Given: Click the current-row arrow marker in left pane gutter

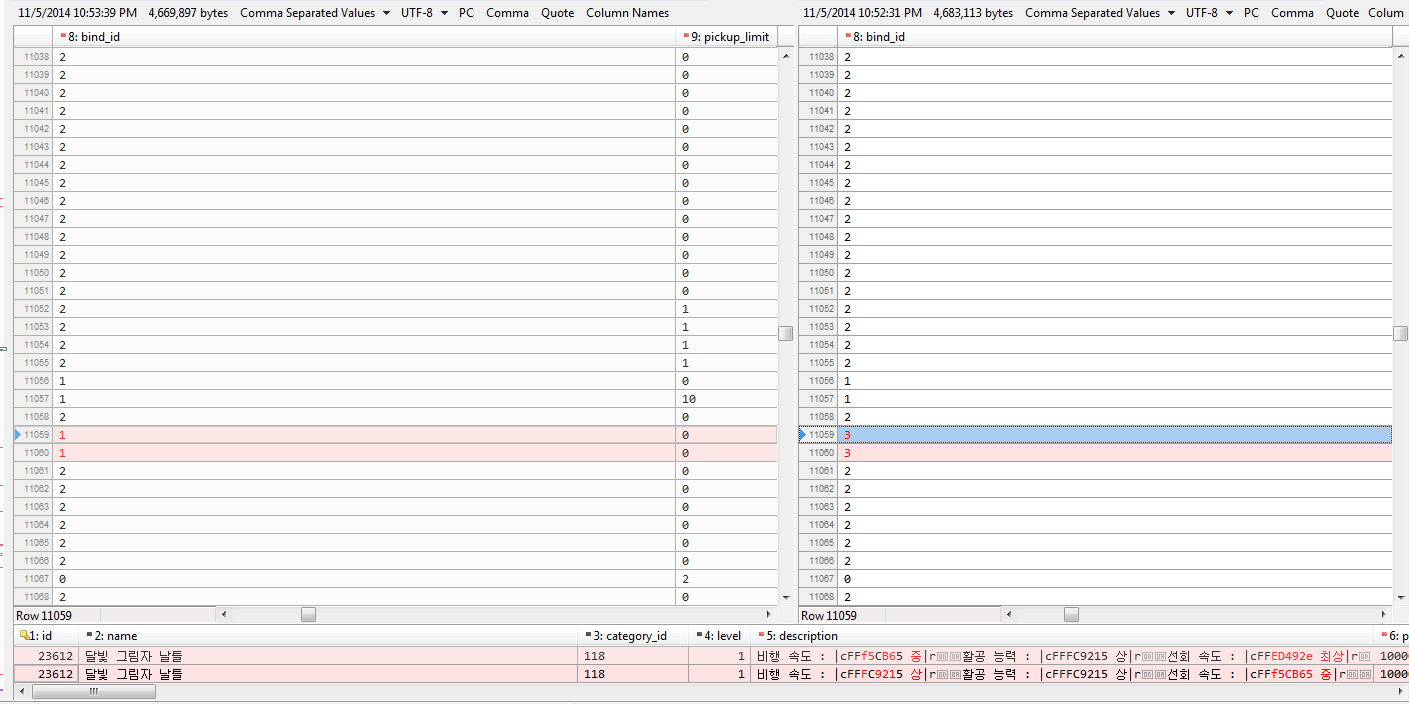Looking at the screenshot, I should point(18,435).
